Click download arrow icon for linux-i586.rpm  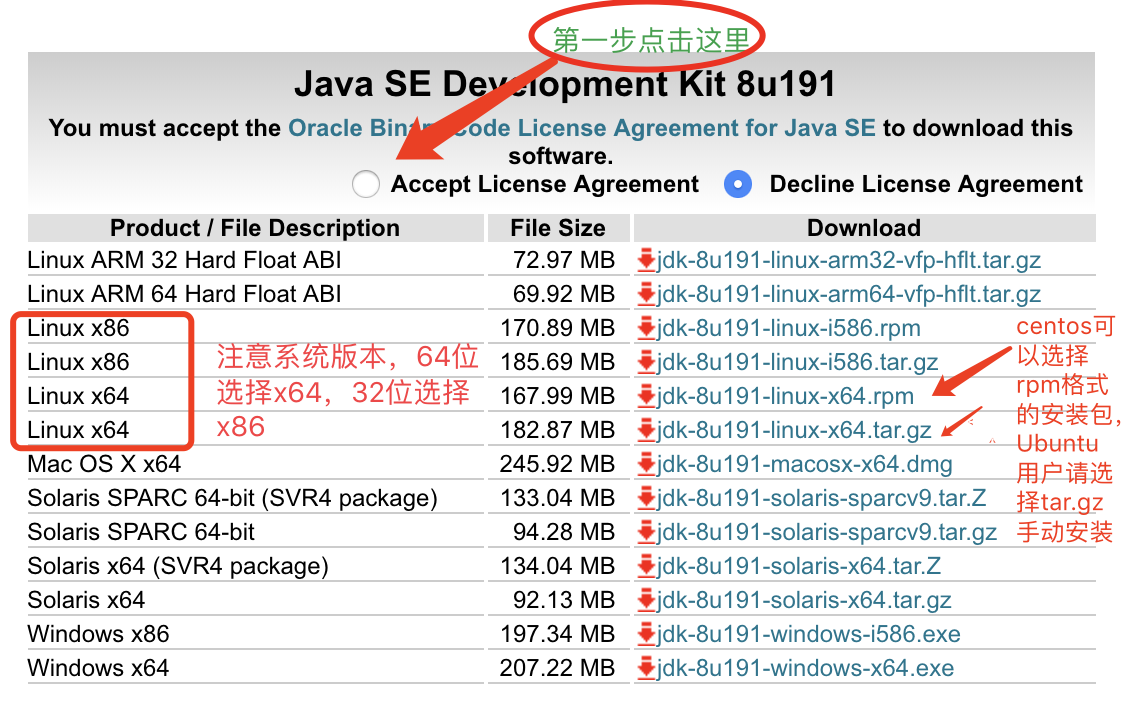click(646, 327)
